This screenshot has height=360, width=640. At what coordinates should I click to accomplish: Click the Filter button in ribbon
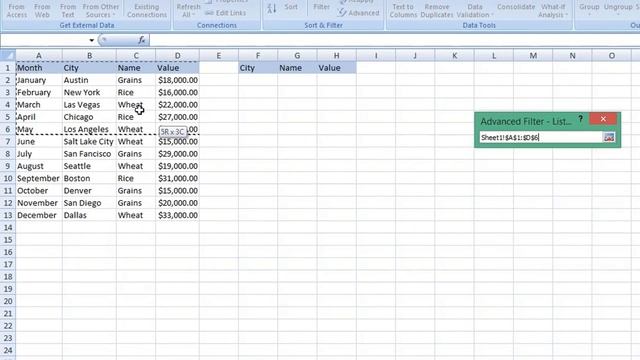[321, 7]
